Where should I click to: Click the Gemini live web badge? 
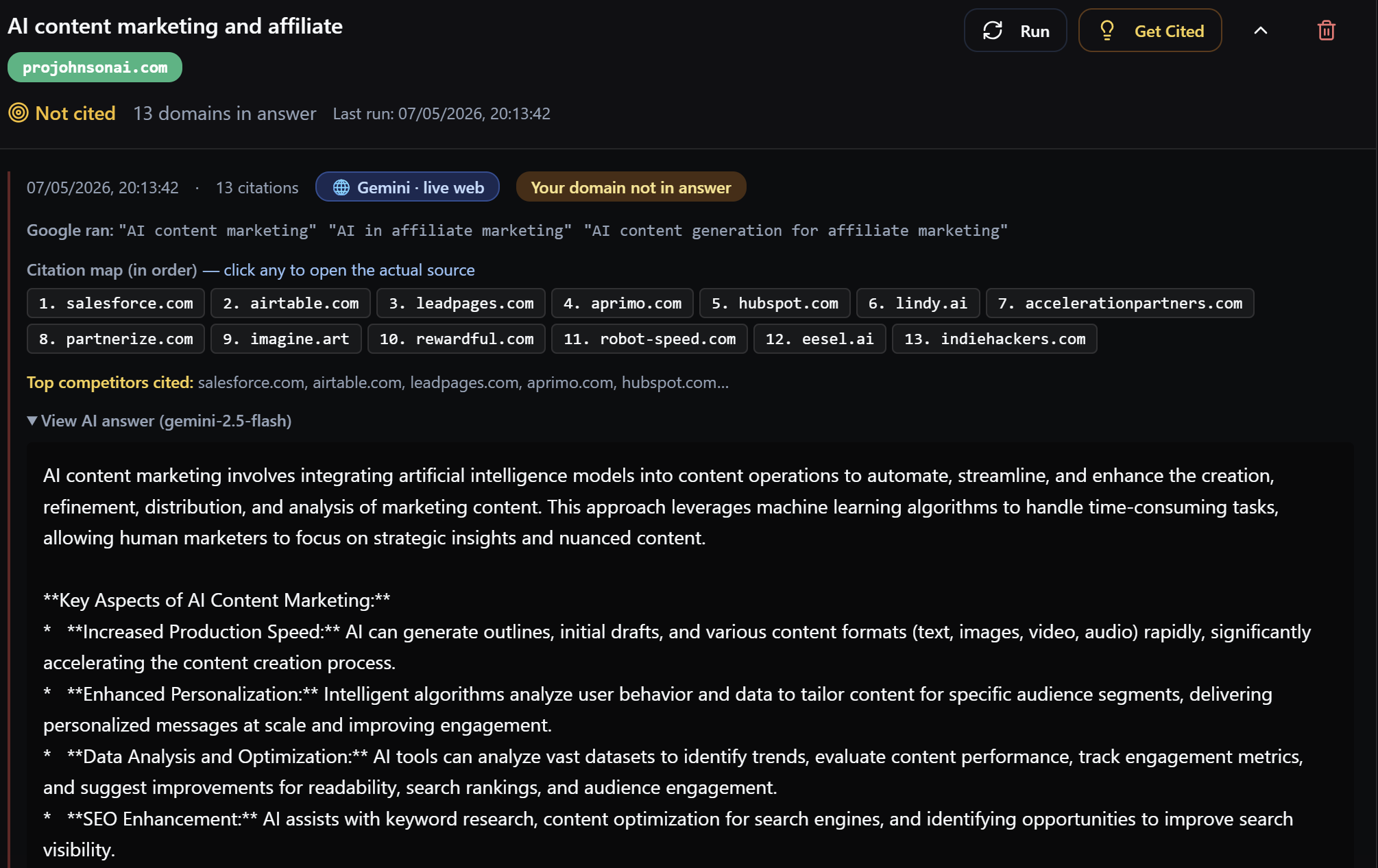pos(407,187)
